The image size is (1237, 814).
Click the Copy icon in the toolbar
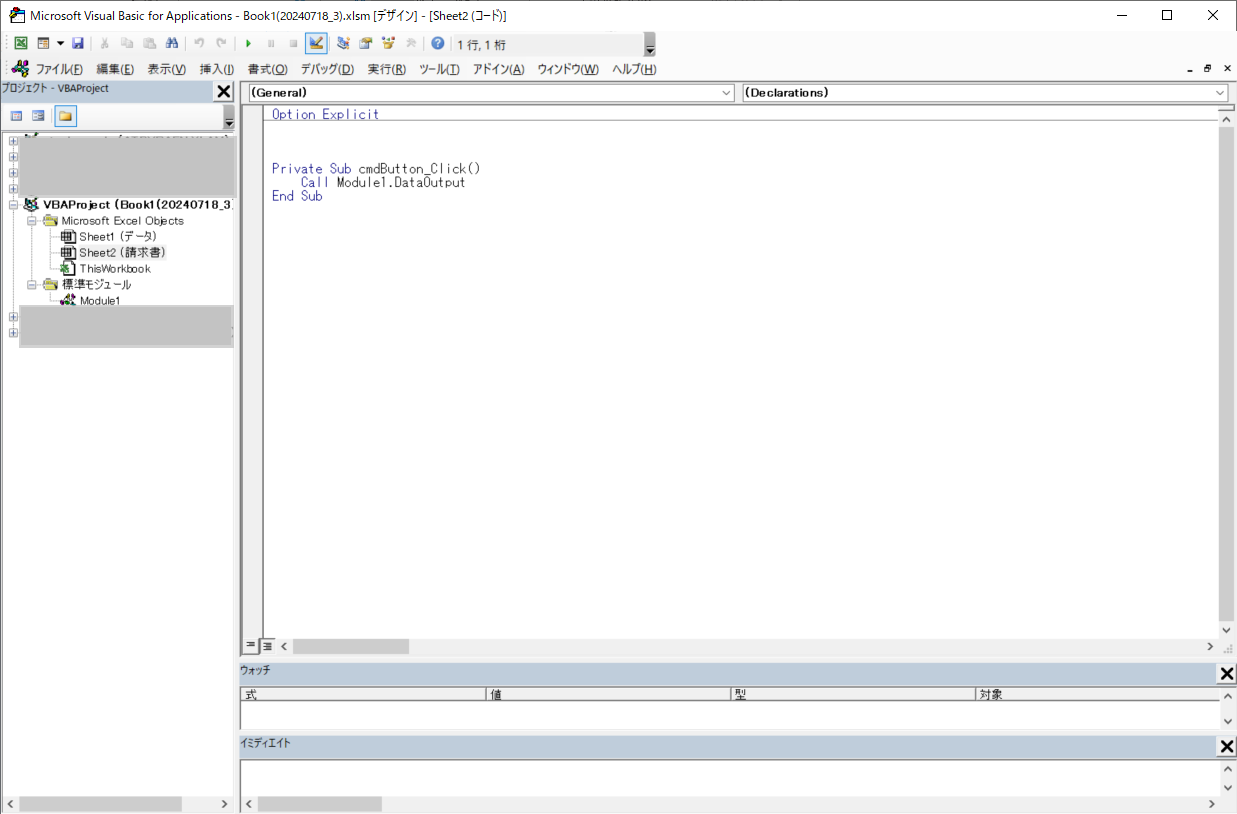[x=127, y=44]
